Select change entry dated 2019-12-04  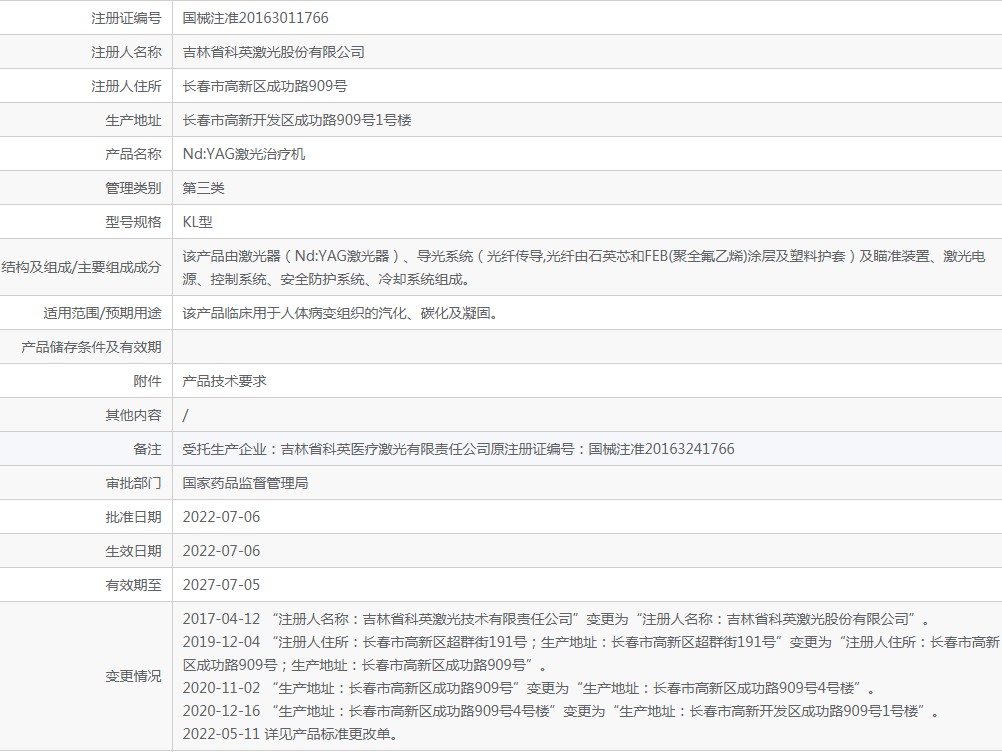point(591,642)
